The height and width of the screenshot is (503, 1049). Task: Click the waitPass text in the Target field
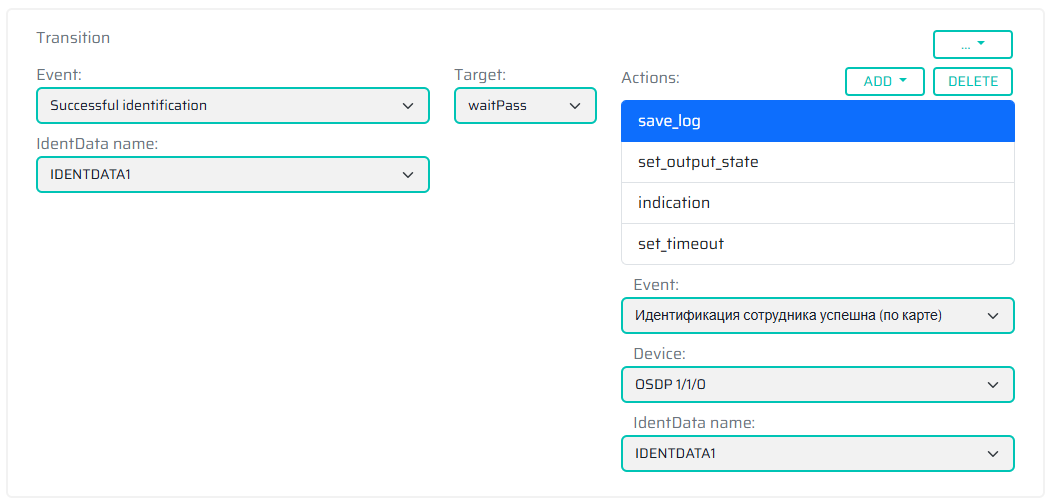click(x=497, y=105)
